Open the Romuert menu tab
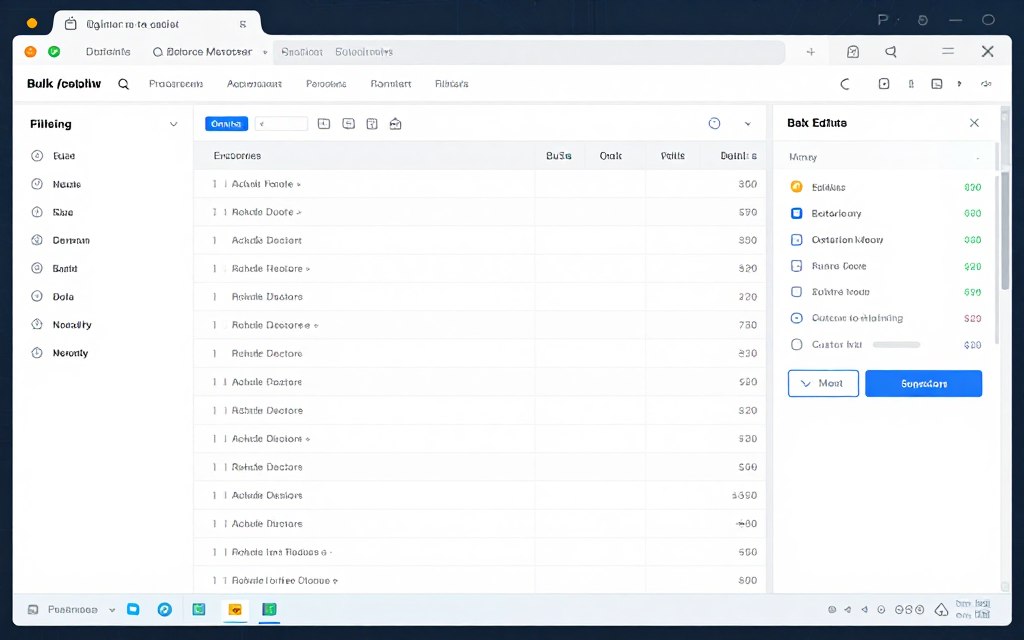 391,84
